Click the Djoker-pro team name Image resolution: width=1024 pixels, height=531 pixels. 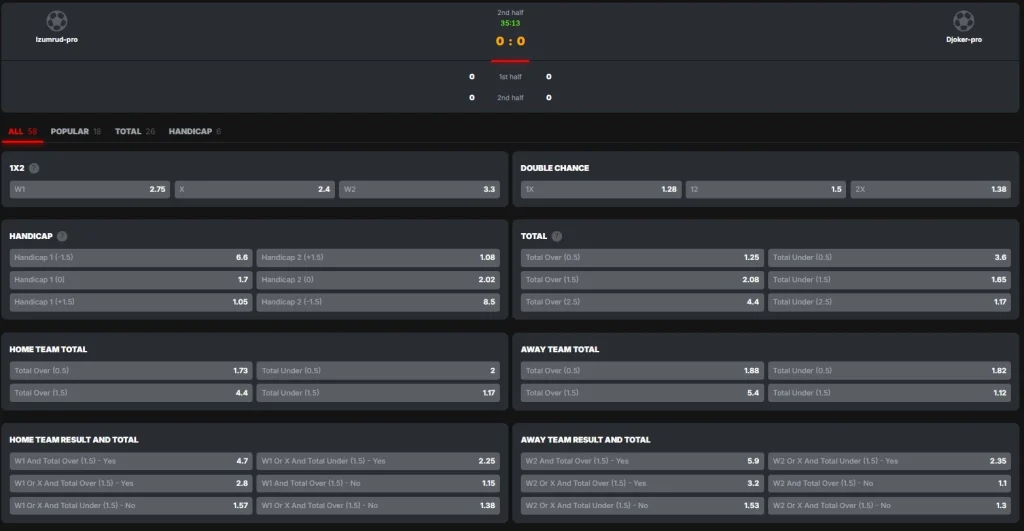click(964, 39)
